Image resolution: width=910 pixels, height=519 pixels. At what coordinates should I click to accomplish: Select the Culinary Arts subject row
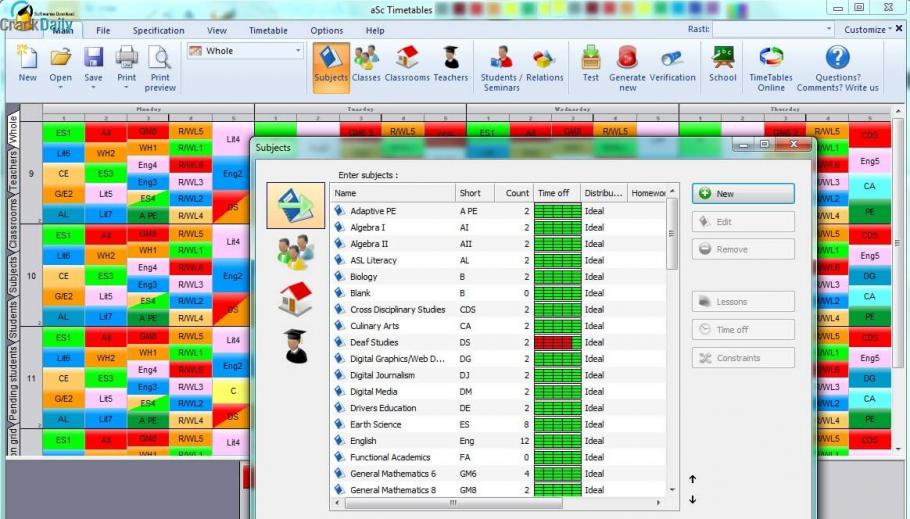pos(499,326)
